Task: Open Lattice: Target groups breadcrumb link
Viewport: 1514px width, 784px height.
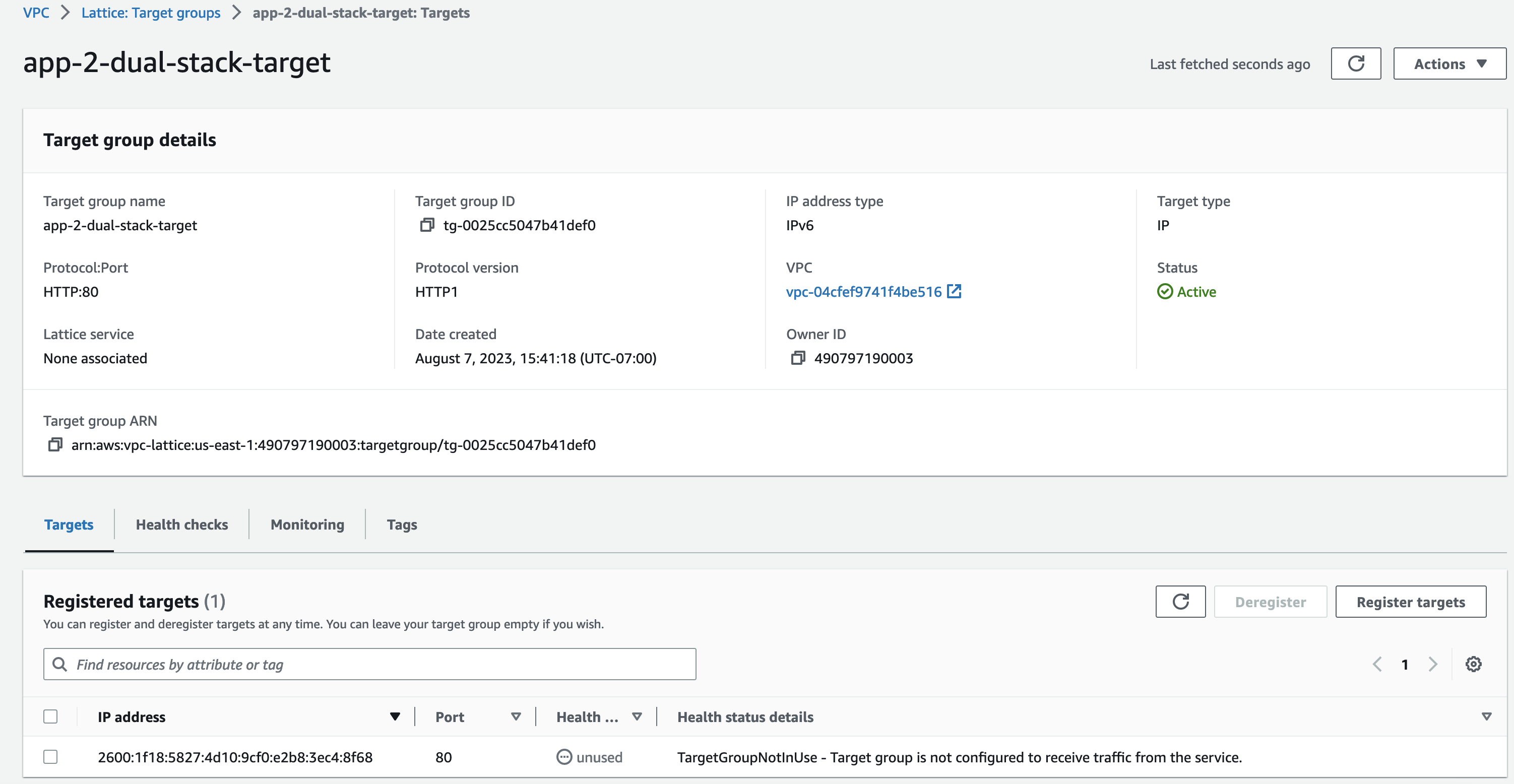Action: click(x=151, y=13)
